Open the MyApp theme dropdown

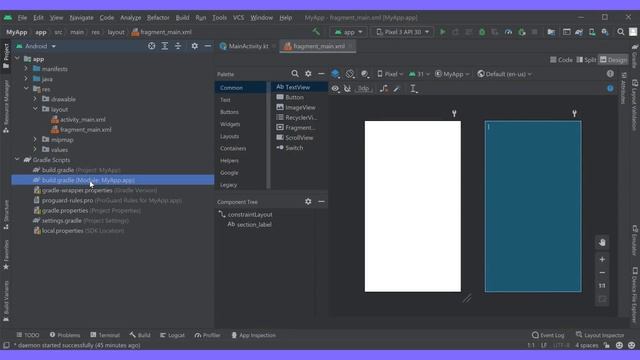click(452, 74)
